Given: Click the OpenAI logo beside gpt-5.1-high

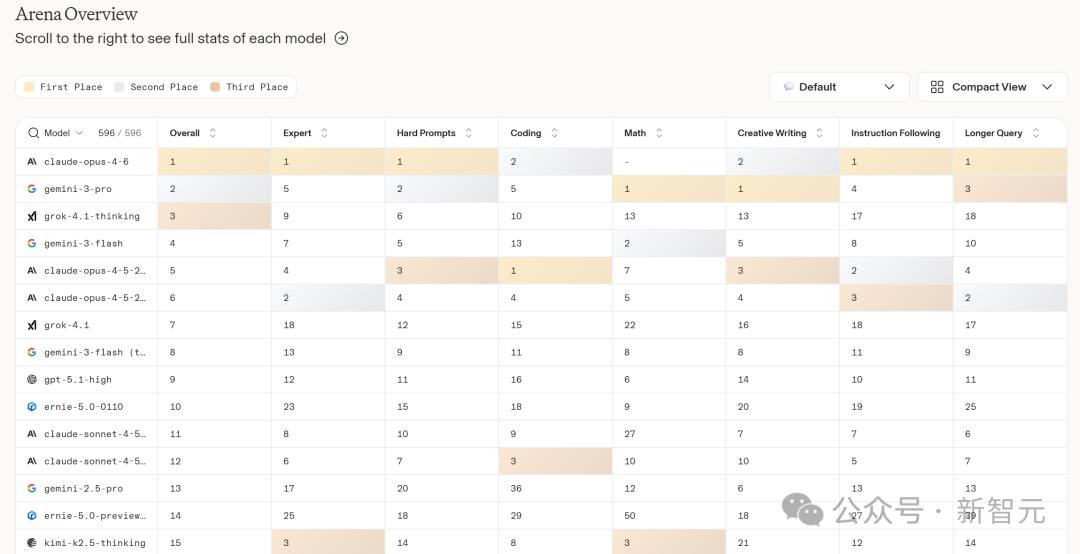Looking at the screenshot, I should (32, 380).
